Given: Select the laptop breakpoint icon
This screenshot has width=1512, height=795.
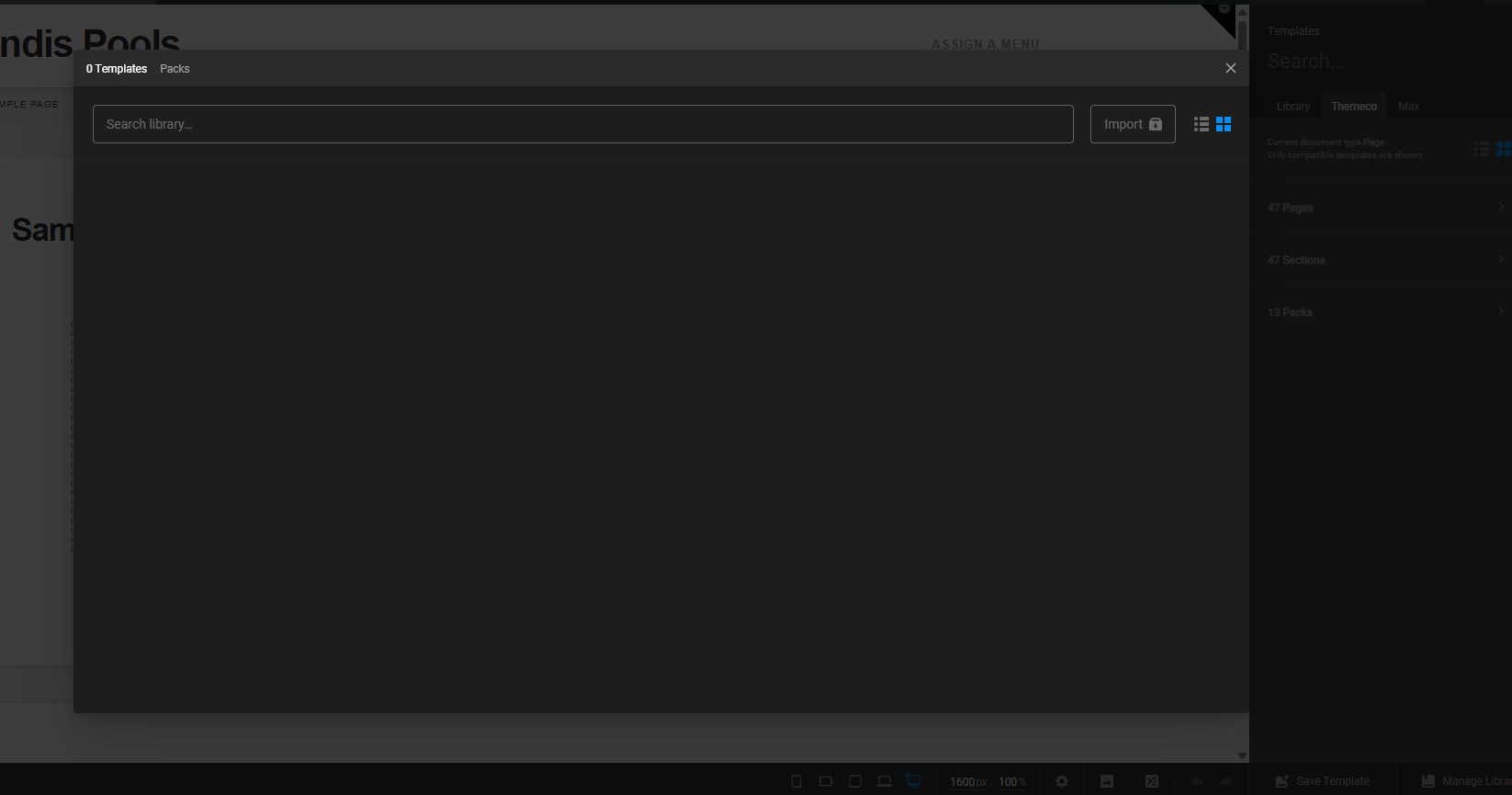Looking at the screenshot, I should (885, 781).
